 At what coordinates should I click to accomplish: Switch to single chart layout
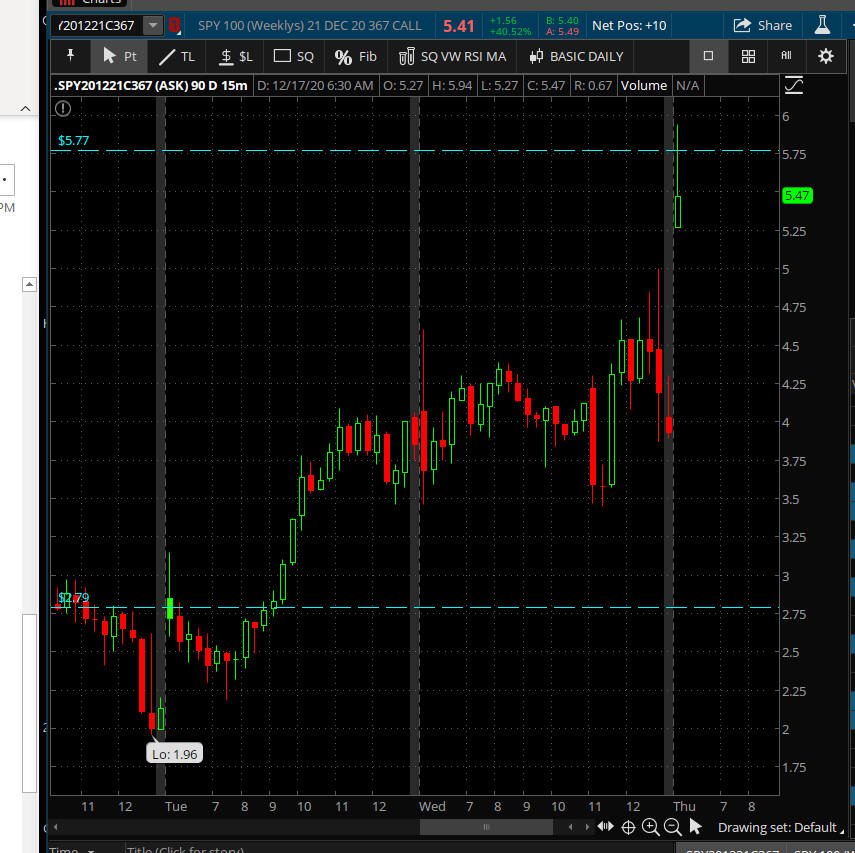point(708,56)
